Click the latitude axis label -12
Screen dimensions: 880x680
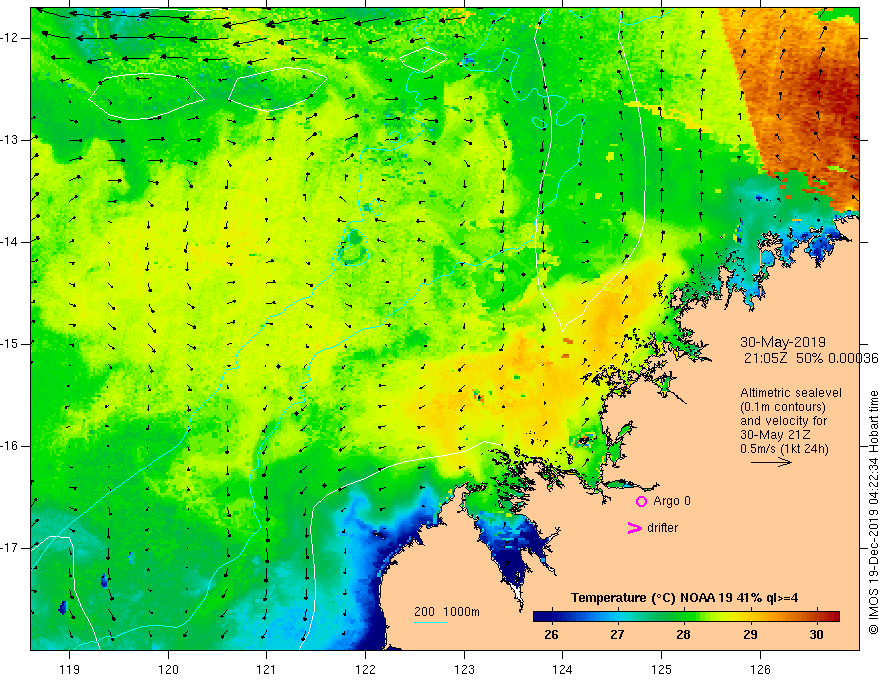click(x=10, y=38)
